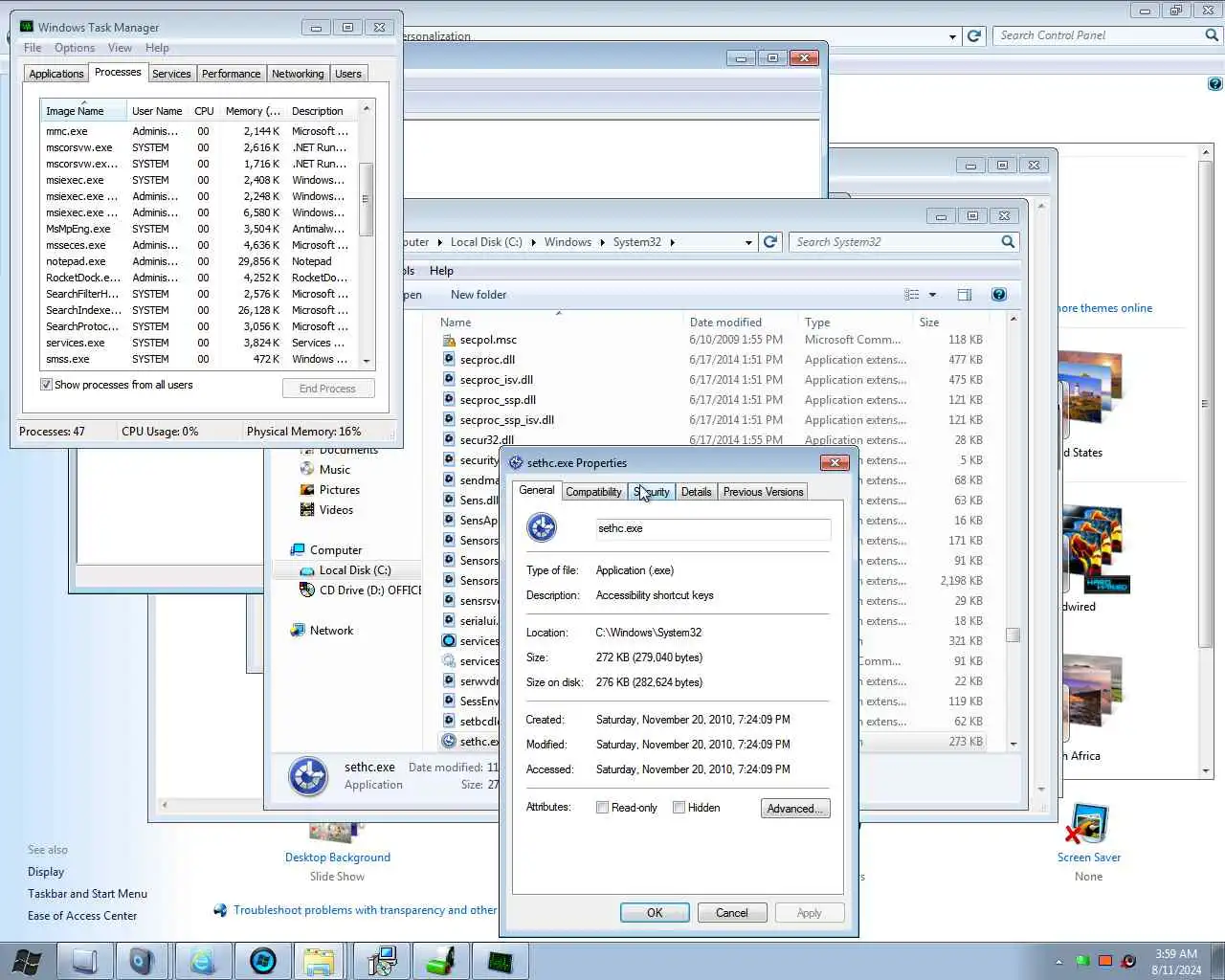Open the Task Manager Options menu
Screen dimensions: 1225x980
click(x=75, y=48)
